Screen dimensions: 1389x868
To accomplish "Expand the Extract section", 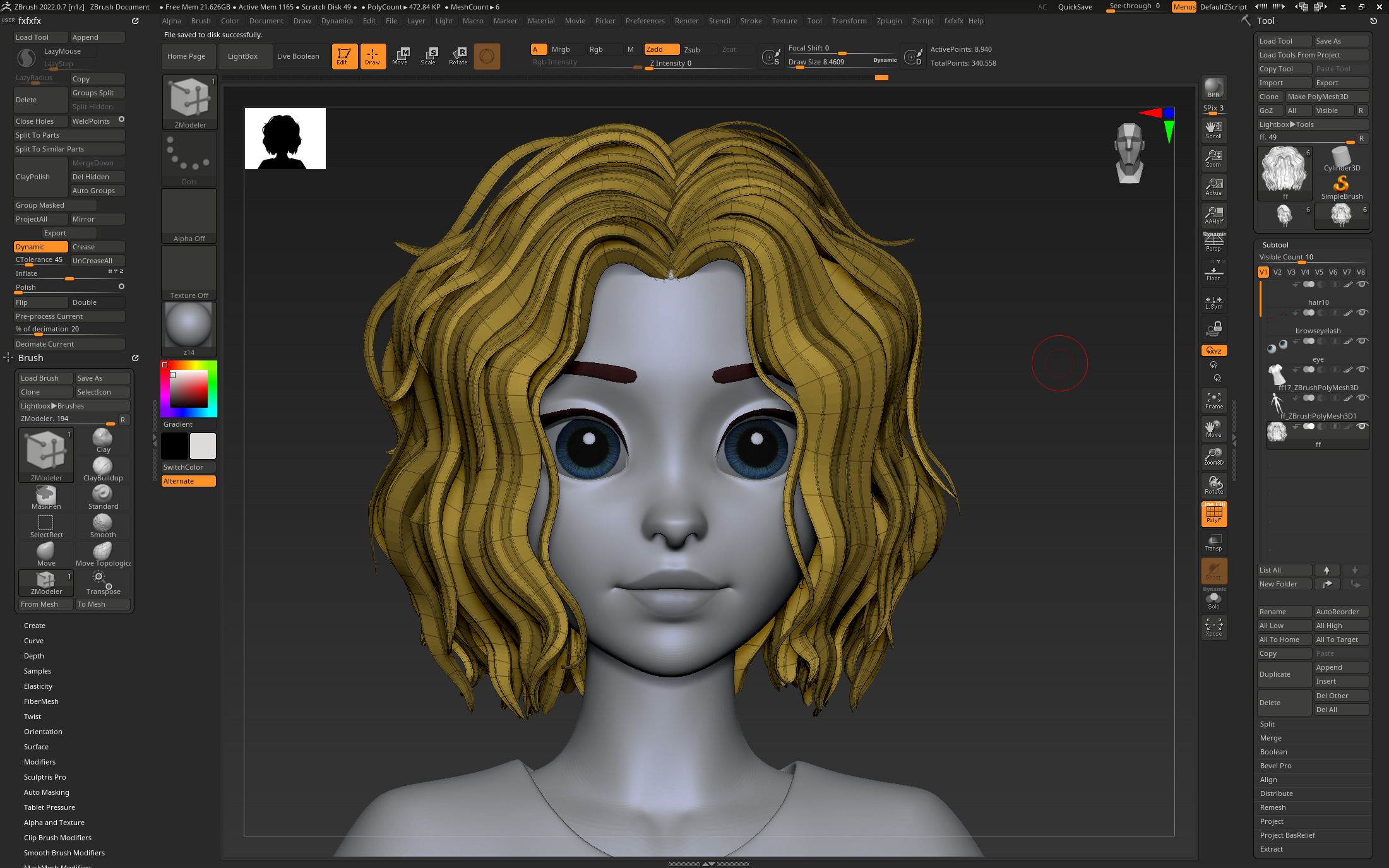I will [1272, 849].
